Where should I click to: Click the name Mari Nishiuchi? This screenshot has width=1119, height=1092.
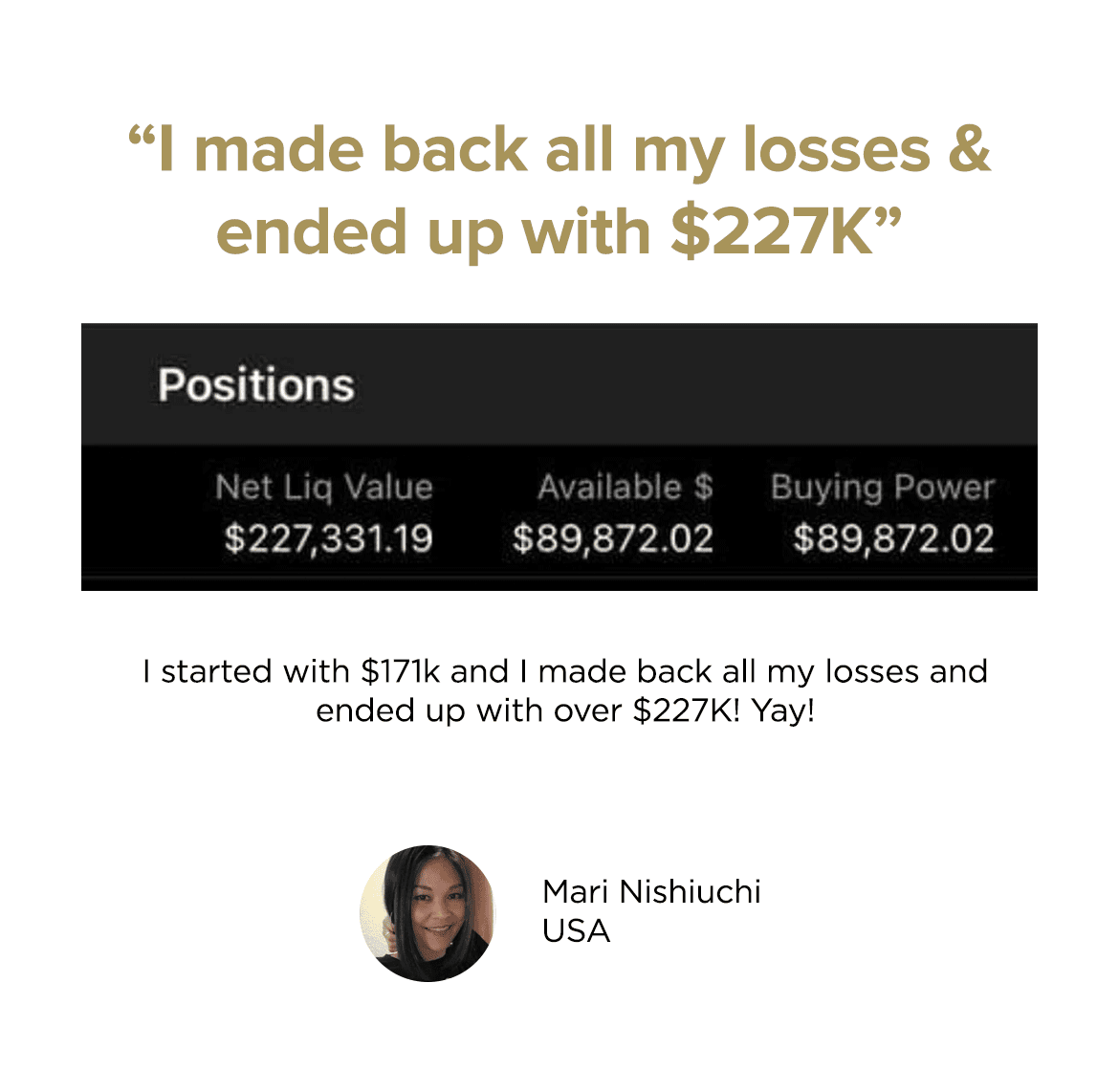pyautogui.click(x=651, y=891)
